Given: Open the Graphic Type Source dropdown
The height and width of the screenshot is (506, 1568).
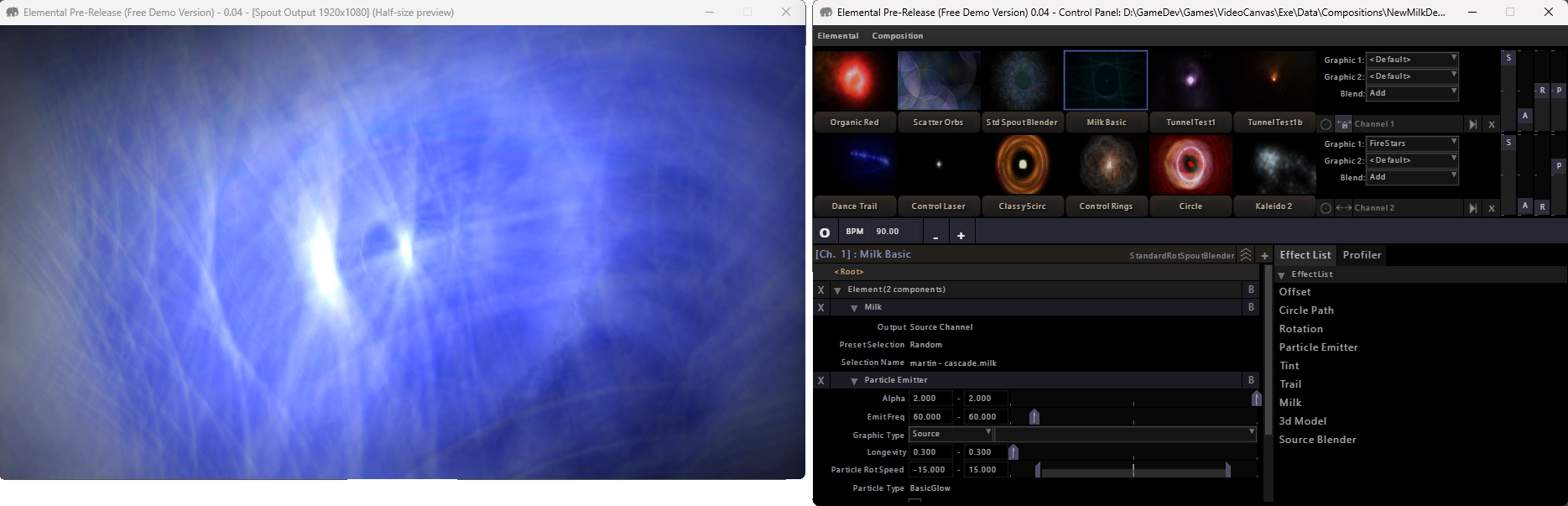Looking at the screenshot, I should (951, 434).
